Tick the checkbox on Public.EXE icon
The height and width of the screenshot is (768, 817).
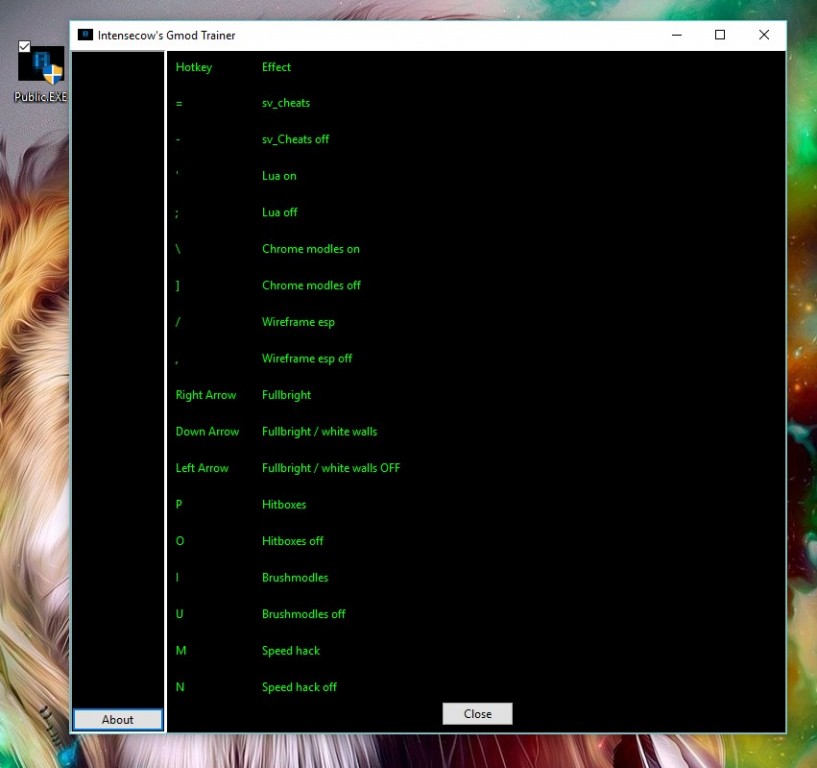[24, 46]
